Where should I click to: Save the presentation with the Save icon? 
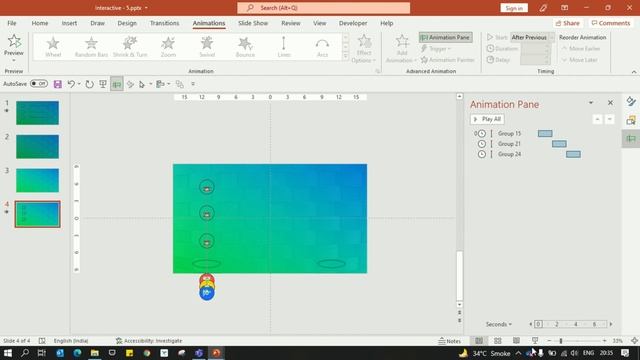coord(58,84)
